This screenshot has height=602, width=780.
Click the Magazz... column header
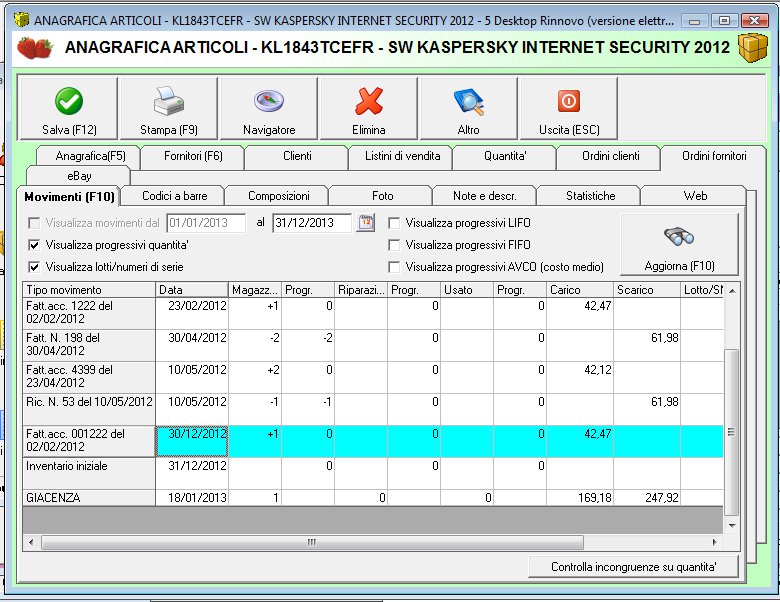(x=255, y=290)
